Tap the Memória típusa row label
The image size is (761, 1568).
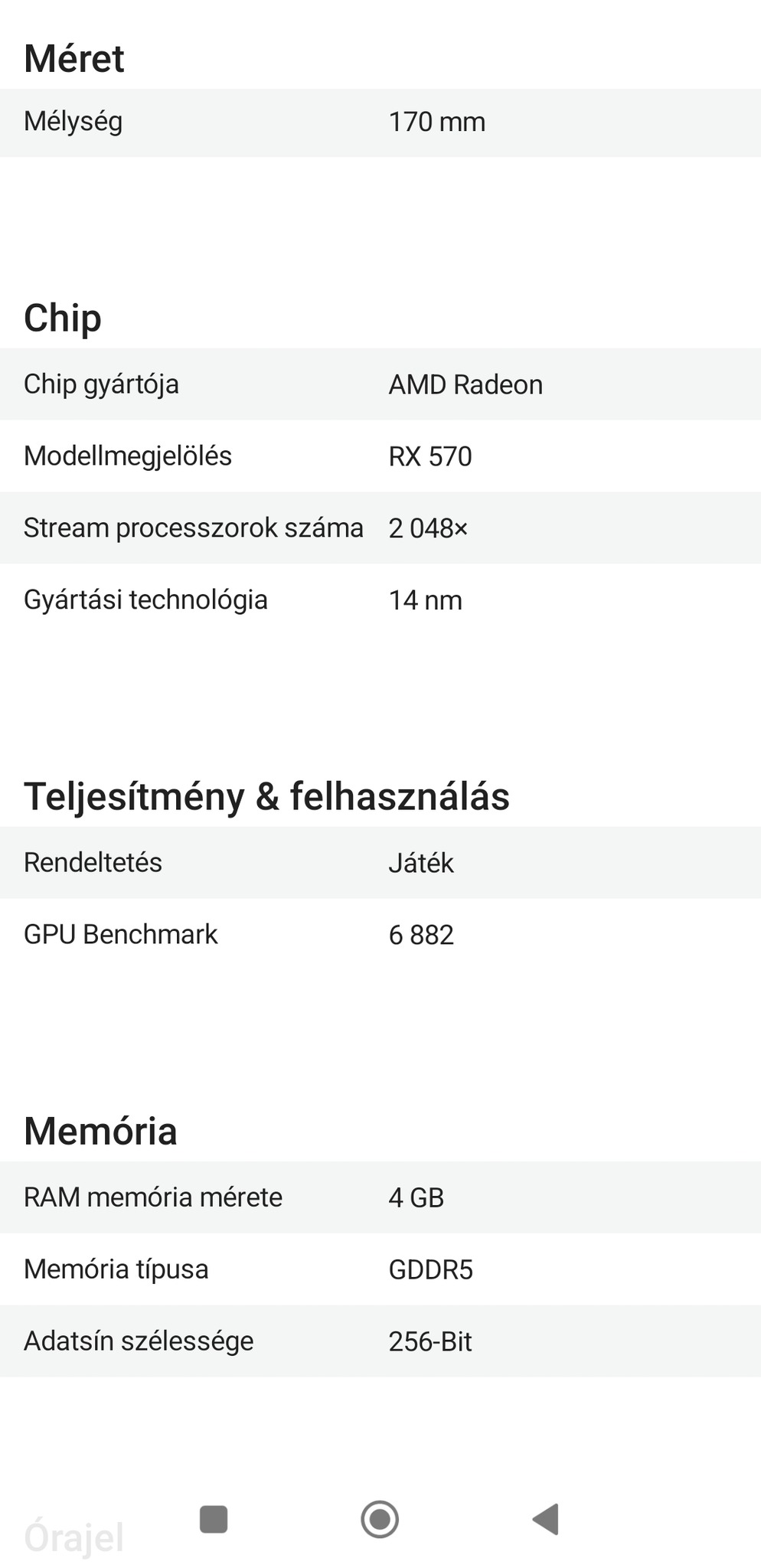116,1269
